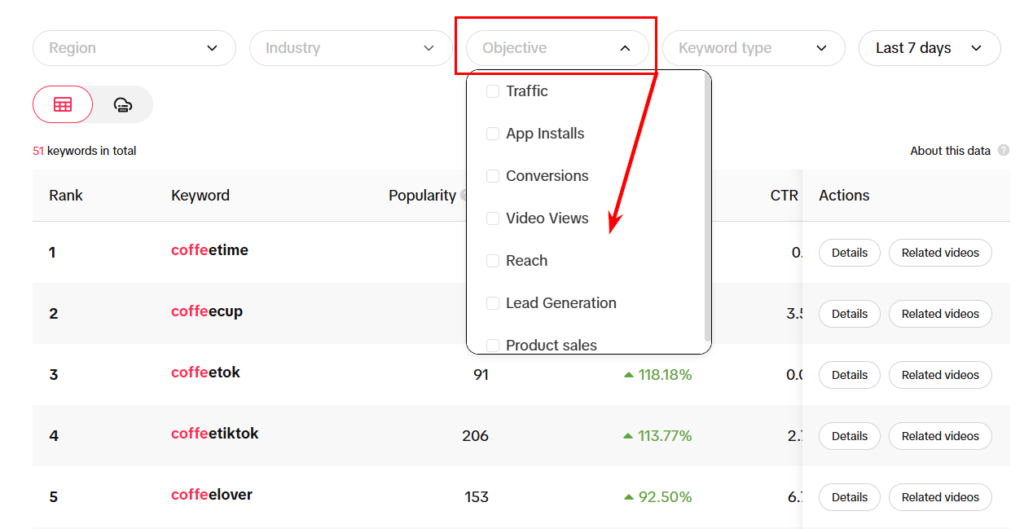The image size is (1024, 529).
Task: View Related videos for coffeelover
Action: (x=940, y=497)
